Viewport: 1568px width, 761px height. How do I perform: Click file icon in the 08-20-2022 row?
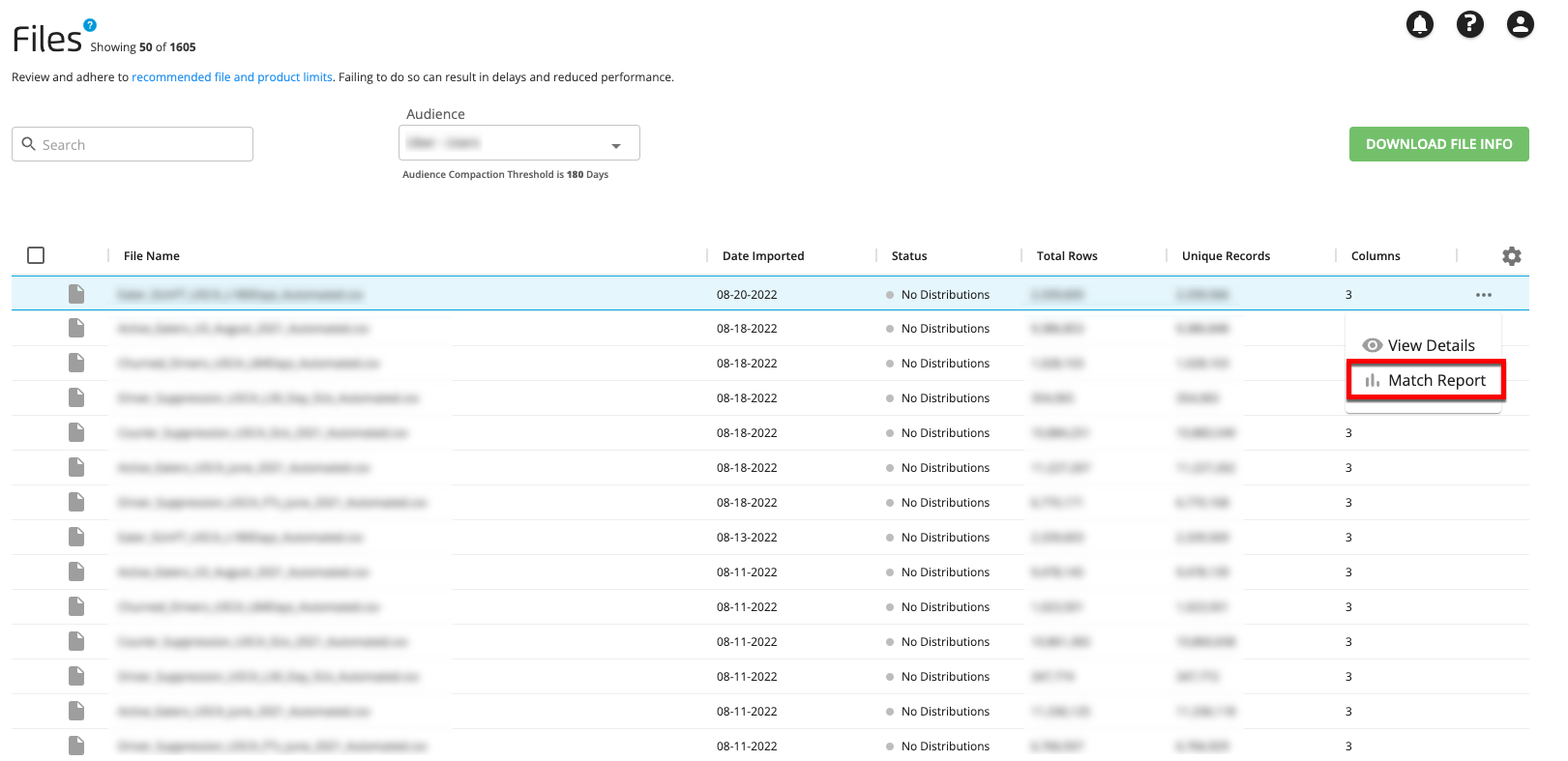click(76, 294)
